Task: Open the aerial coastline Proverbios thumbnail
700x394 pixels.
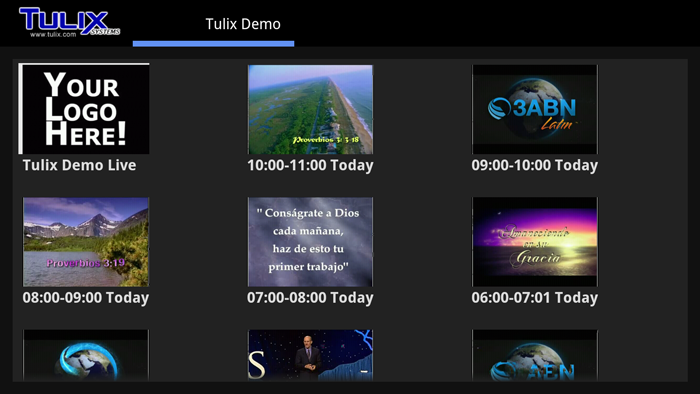Action: click(x=310, y=109)
